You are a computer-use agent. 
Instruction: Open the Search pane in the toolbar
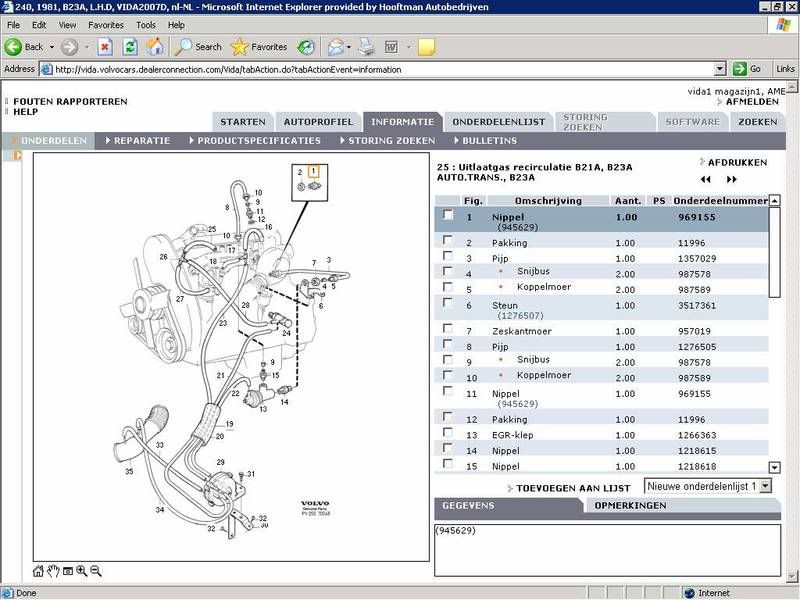point(197,47)
